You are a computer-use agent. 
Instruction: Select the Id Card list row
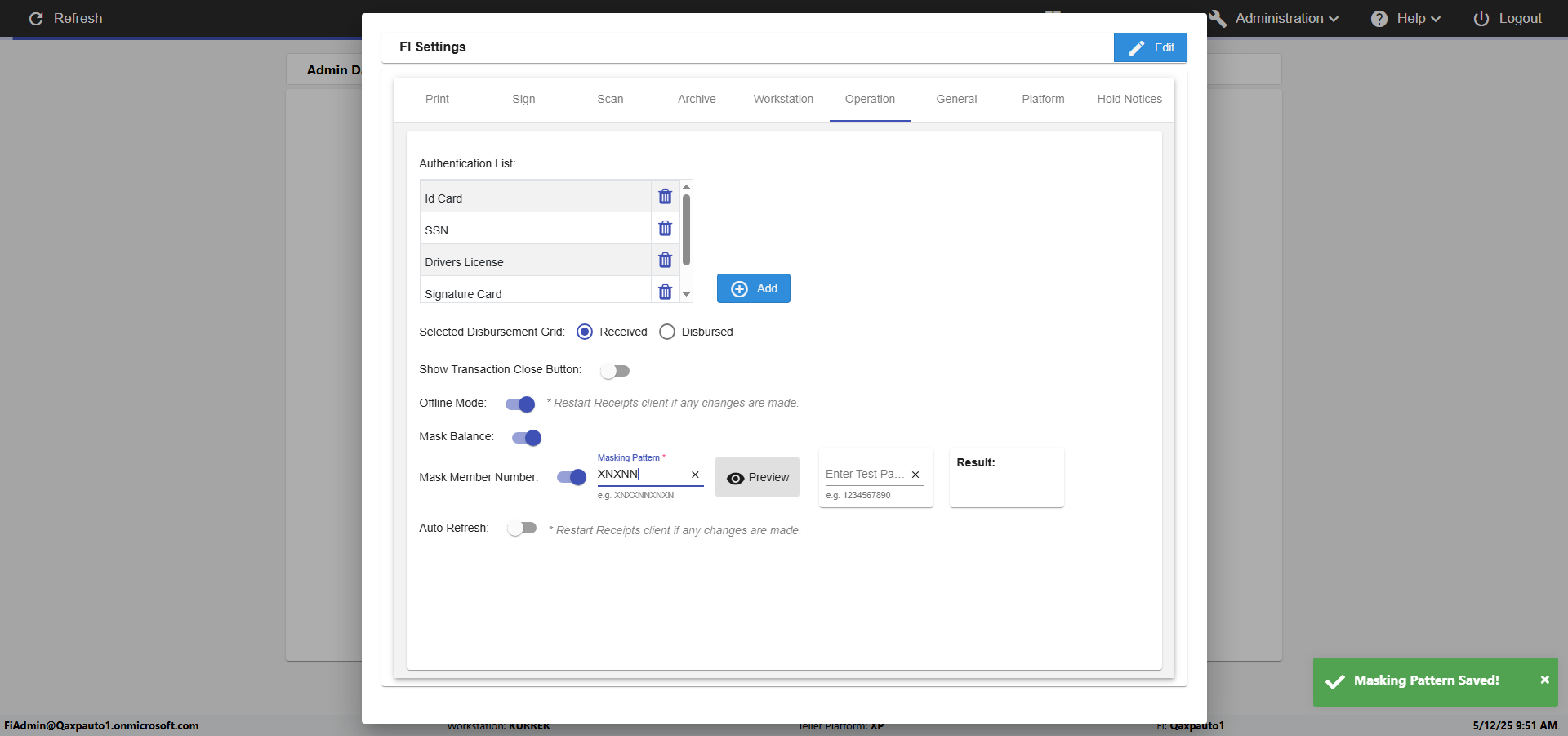(536, 197)
